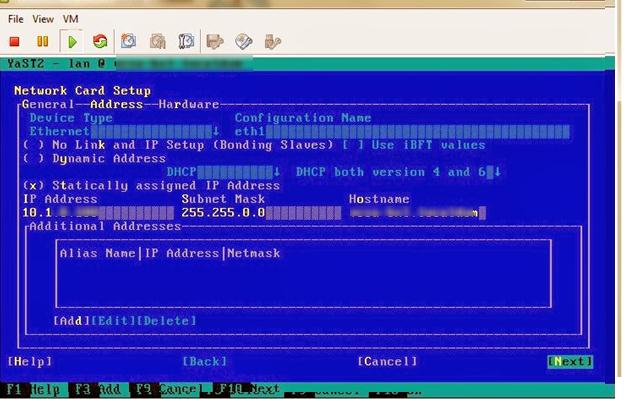Click the Alias Name column header
Screen dimensions: 624x399
98,253
